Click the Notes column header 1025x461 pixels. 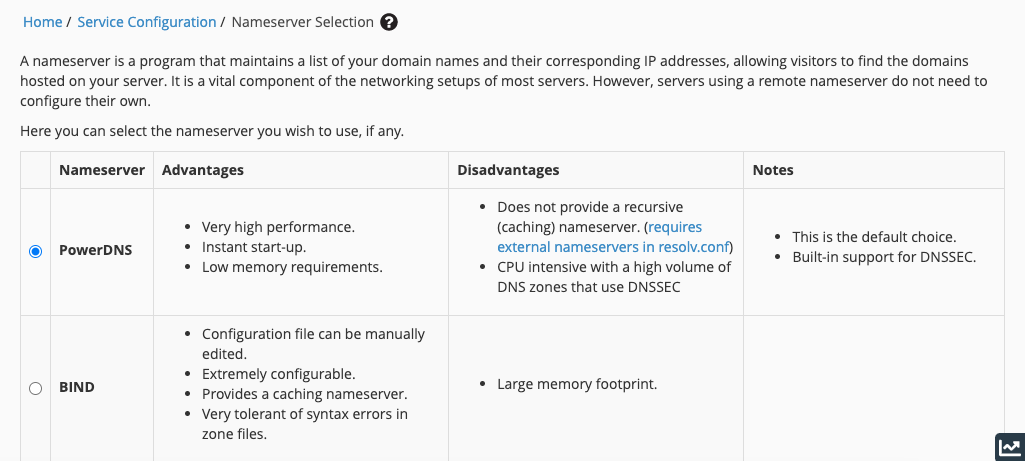tap(773, 170)
